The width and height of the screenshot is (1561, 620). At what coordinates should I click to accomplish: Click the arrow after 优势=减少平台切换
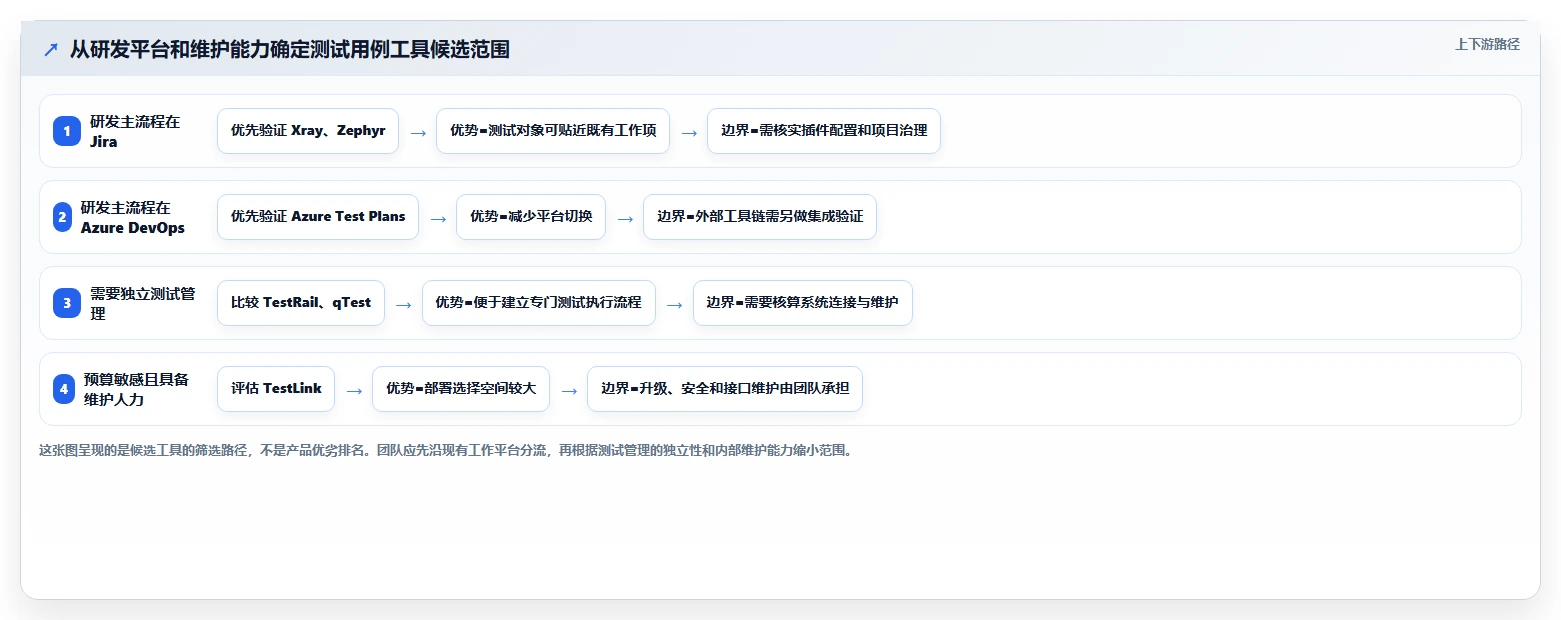625,218
